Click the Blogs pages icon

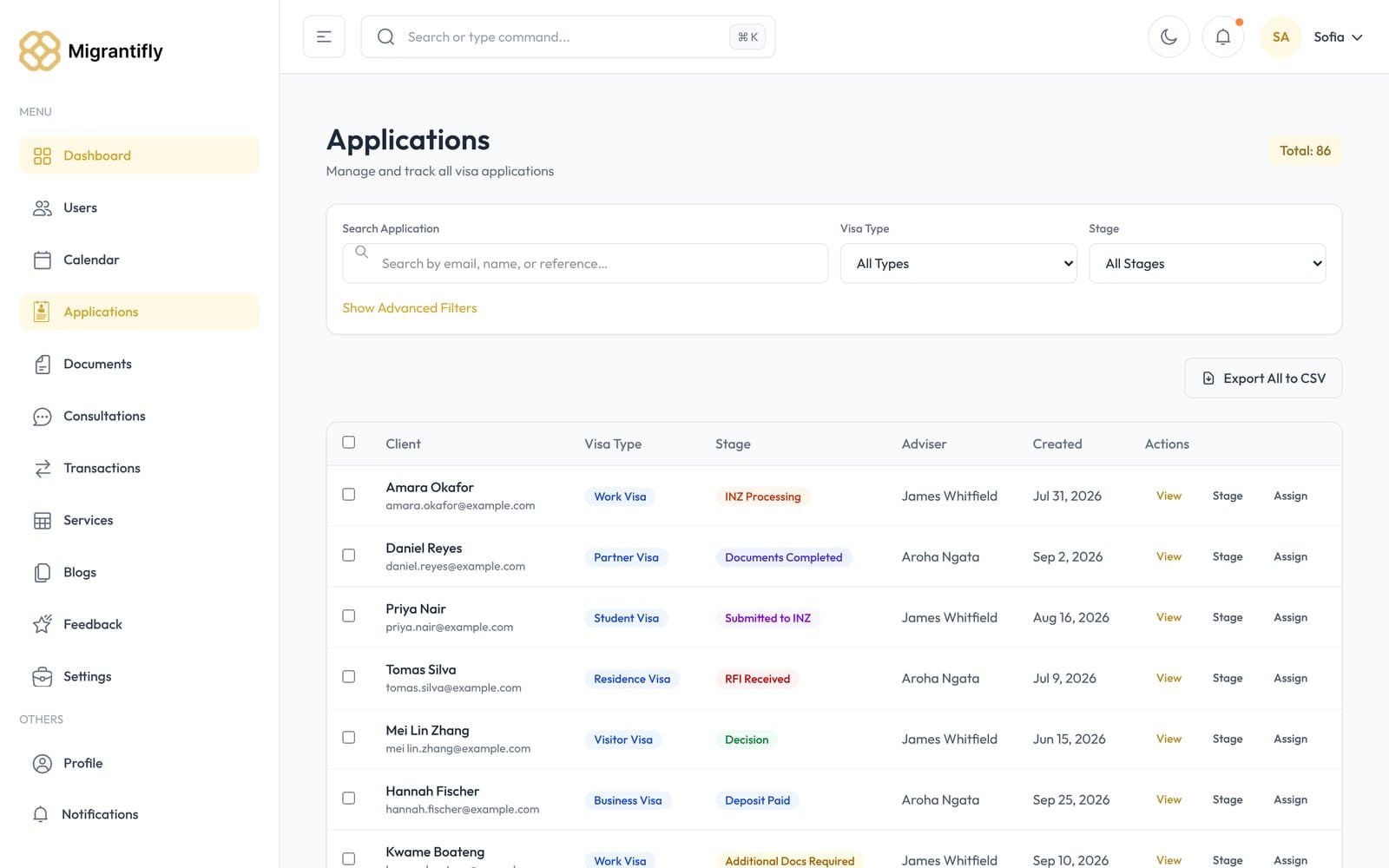click(42, 572)
